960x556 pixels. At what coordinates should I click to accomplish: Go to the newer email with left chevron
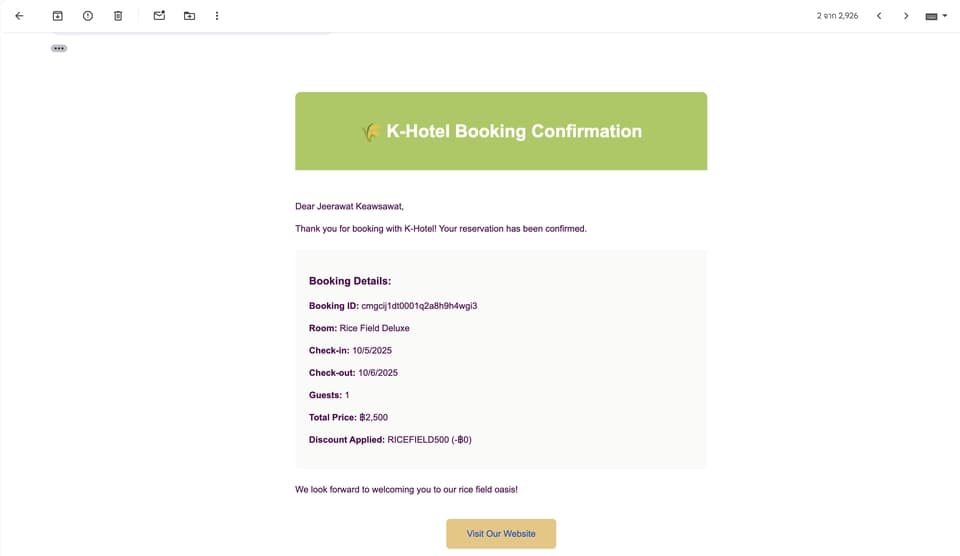point(879,16)
